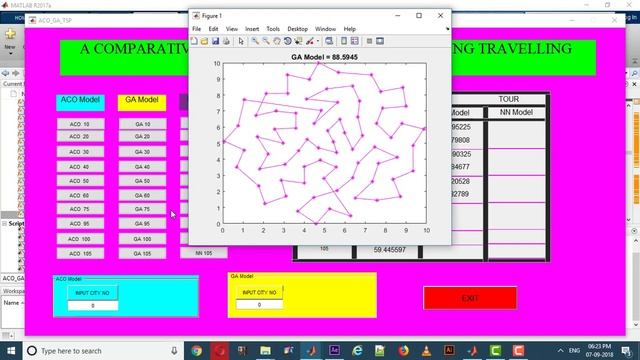Screen dimensions: 640x360
Task: Insert a colorbar via toolbar icon
Action: pos(344,41)
